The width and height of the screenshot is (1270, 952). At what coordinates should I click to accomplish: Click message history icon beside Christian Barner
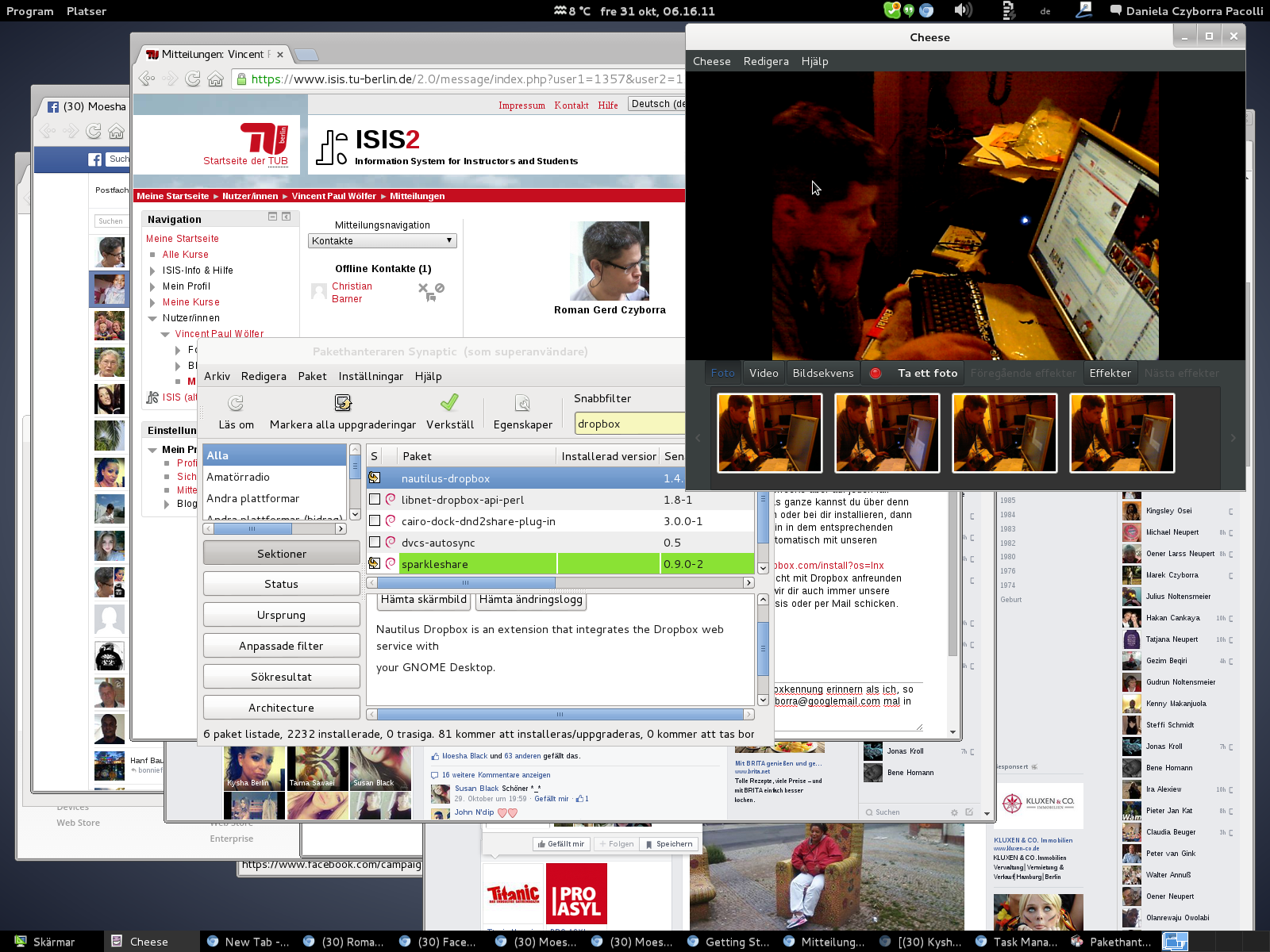[x=430, y=297]
